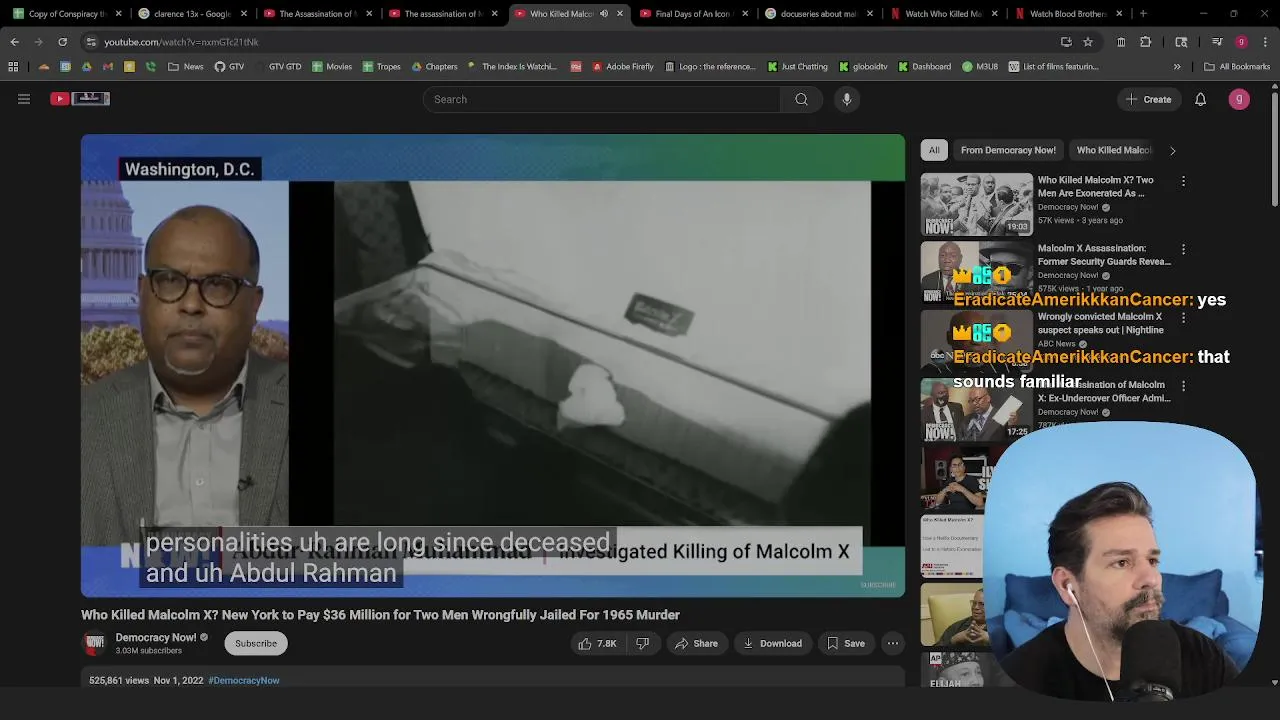This screenshot has width=1280, height=720.
Task: Open the Chrome three-dot menu
Action: pos(1264,42)
